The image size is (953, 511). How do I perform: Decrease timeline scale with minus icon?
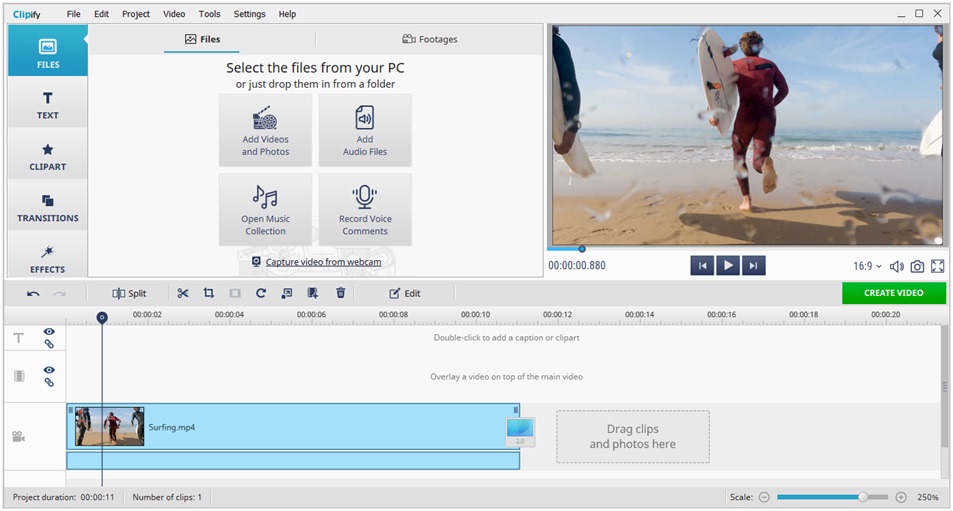(x=764, y=497)
